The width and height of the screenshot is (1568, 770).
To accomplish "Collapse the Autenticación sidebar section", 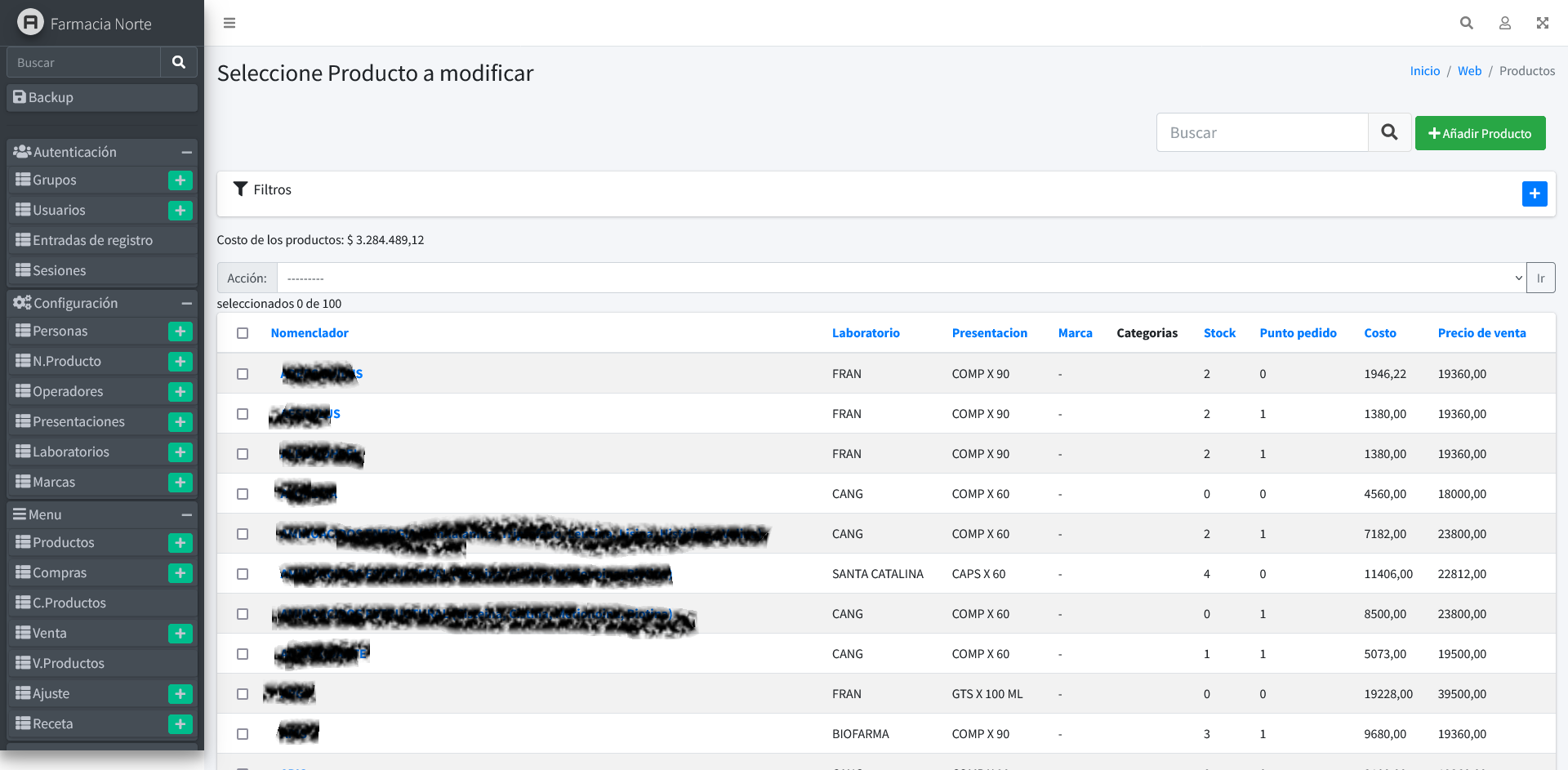I will click(186, 153).
